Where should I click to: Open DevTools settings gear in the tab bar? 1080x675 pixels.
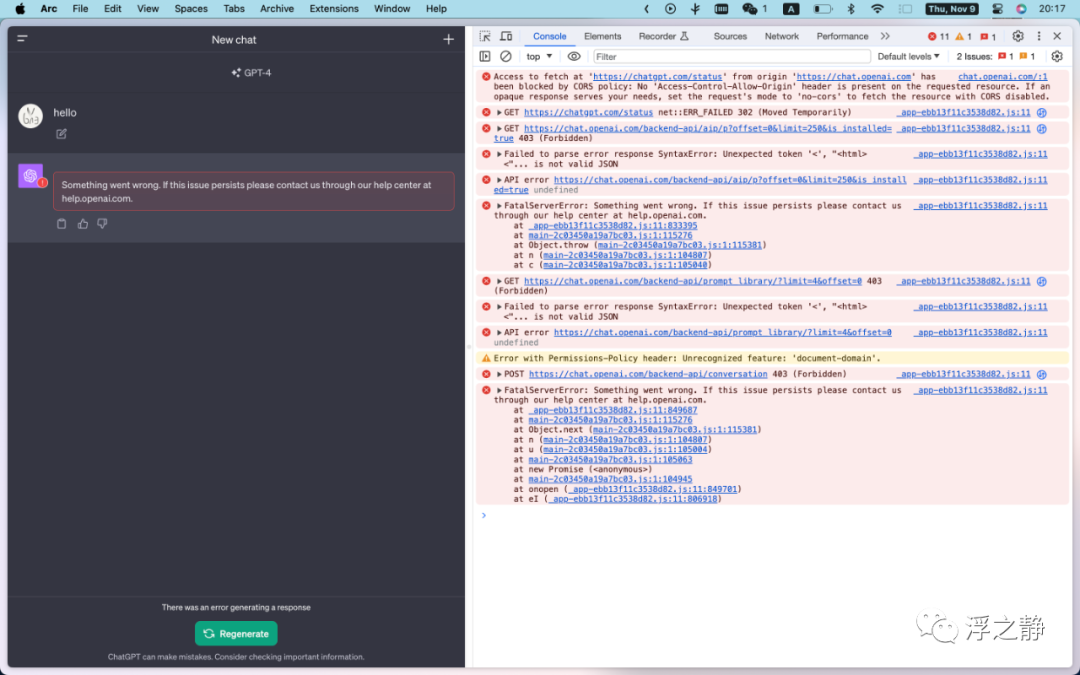[x=1018, y=36]
